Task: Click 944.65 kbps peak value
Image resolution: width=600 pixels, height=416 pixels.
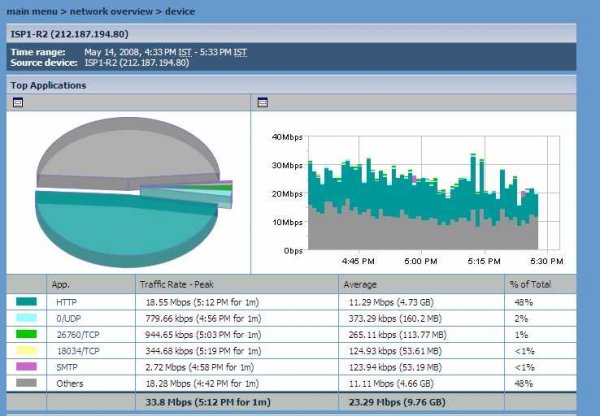Action: click(203, 335)
